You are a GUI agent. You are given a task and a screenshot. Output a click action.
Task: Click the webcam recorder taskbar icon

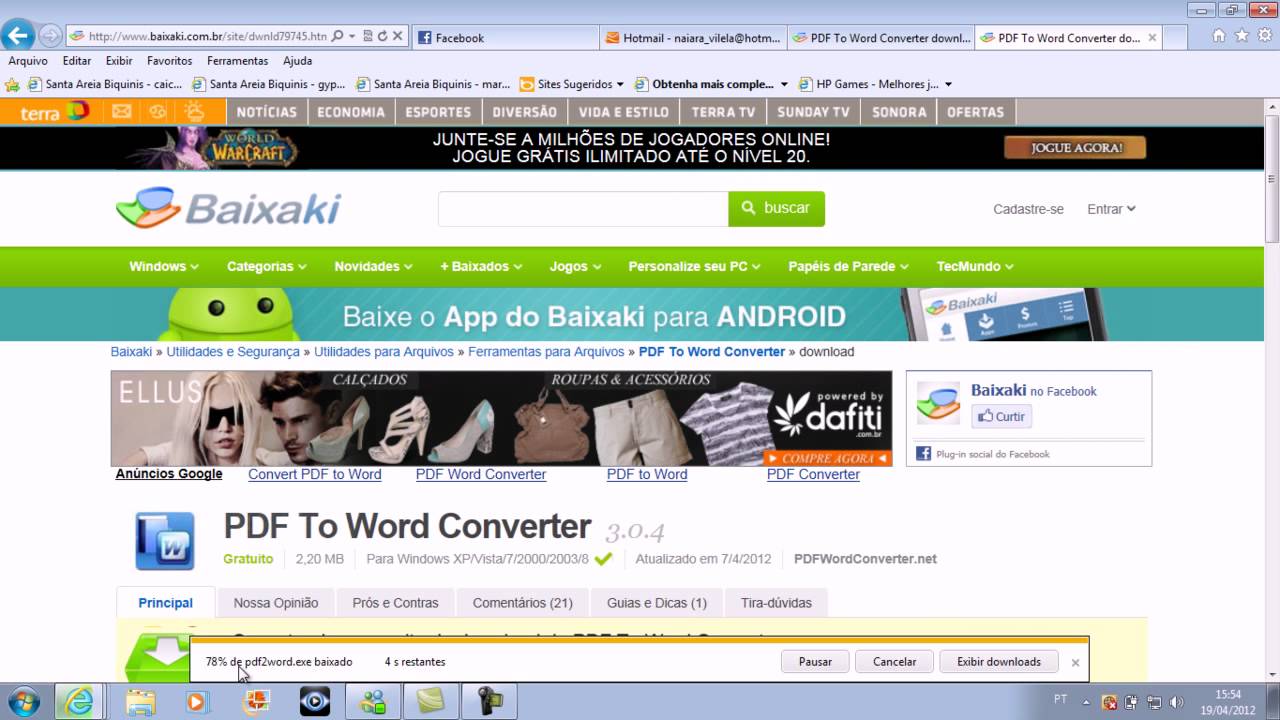[x=490, y=701]
